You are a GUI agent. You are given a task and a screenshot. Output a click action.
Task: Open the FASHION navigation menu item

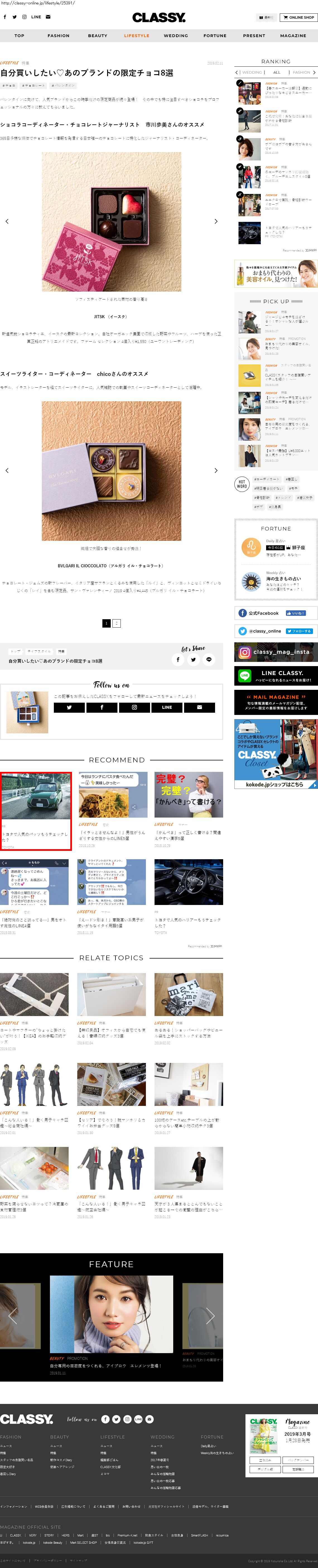(58, 36)
